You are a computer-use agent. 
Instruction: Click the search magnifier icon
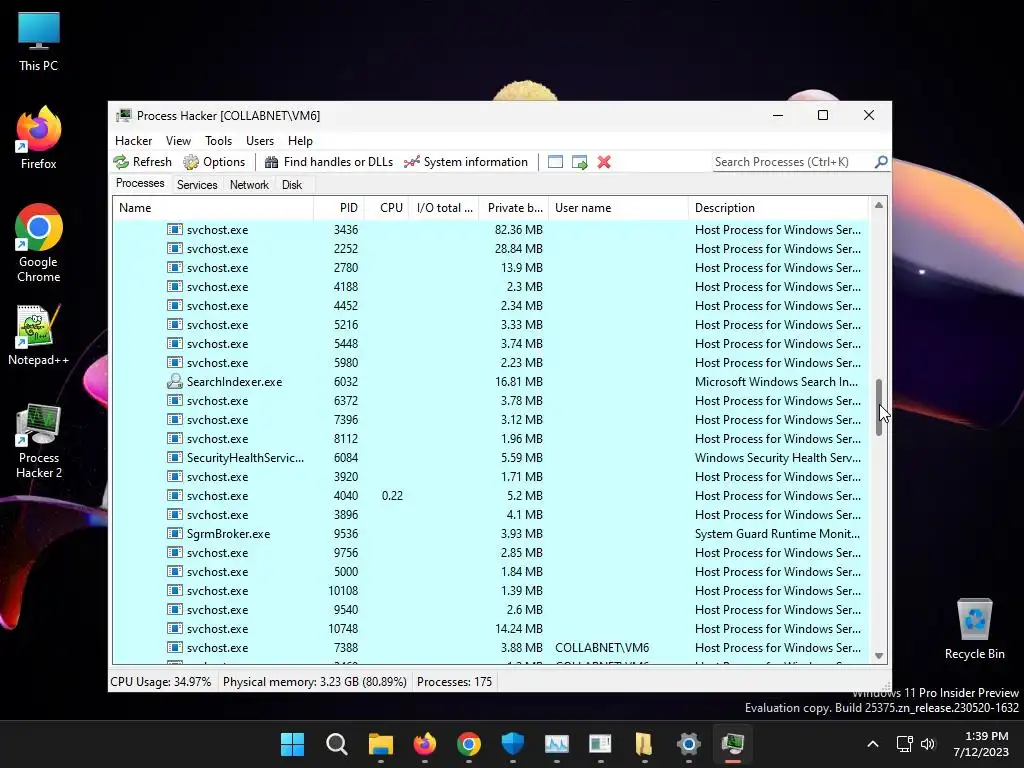pyautogui.click(x=881, y=161)
